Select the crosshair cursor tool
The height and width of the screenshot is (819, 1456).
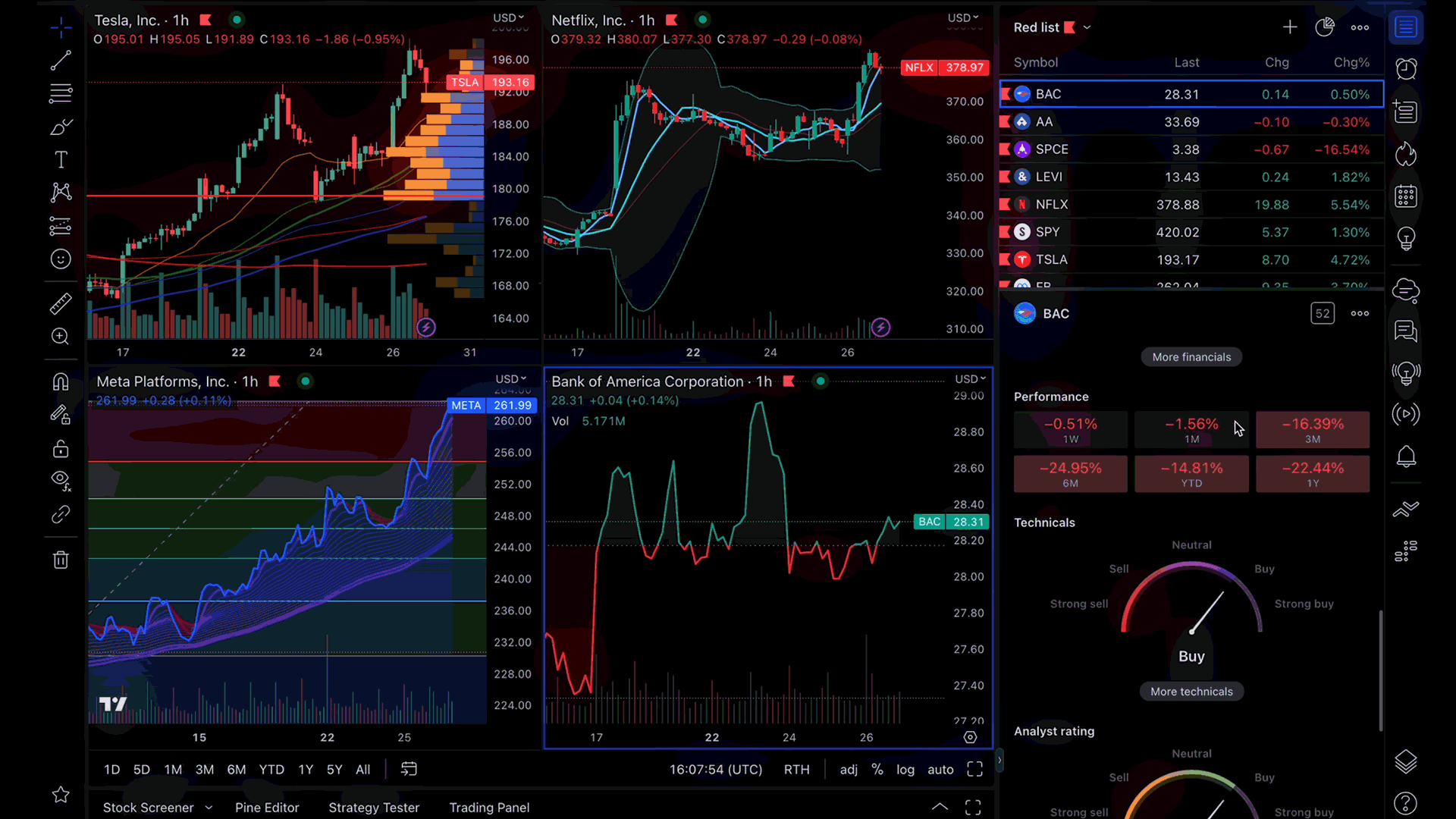pos(61,28)
